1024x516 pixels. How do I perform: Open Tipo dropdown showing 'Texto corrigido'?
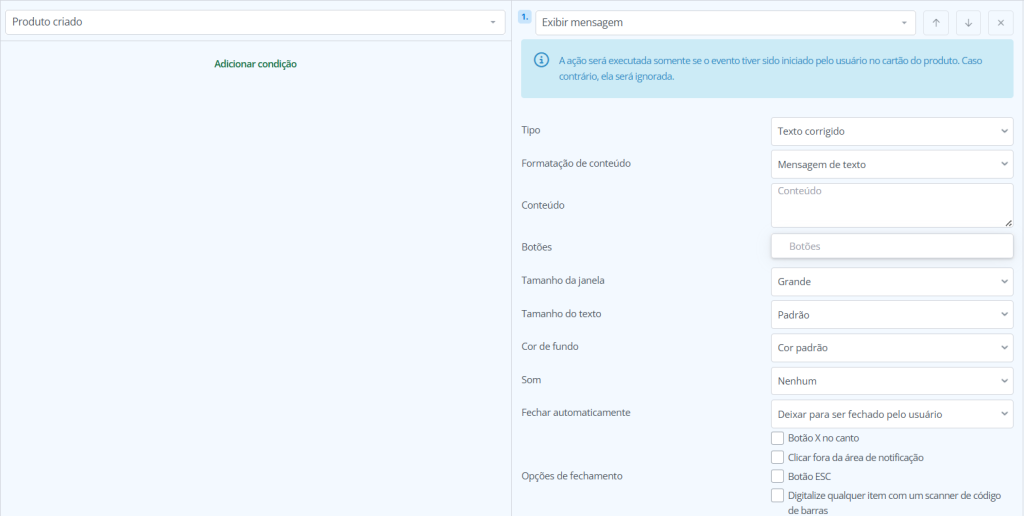(892, 131)
